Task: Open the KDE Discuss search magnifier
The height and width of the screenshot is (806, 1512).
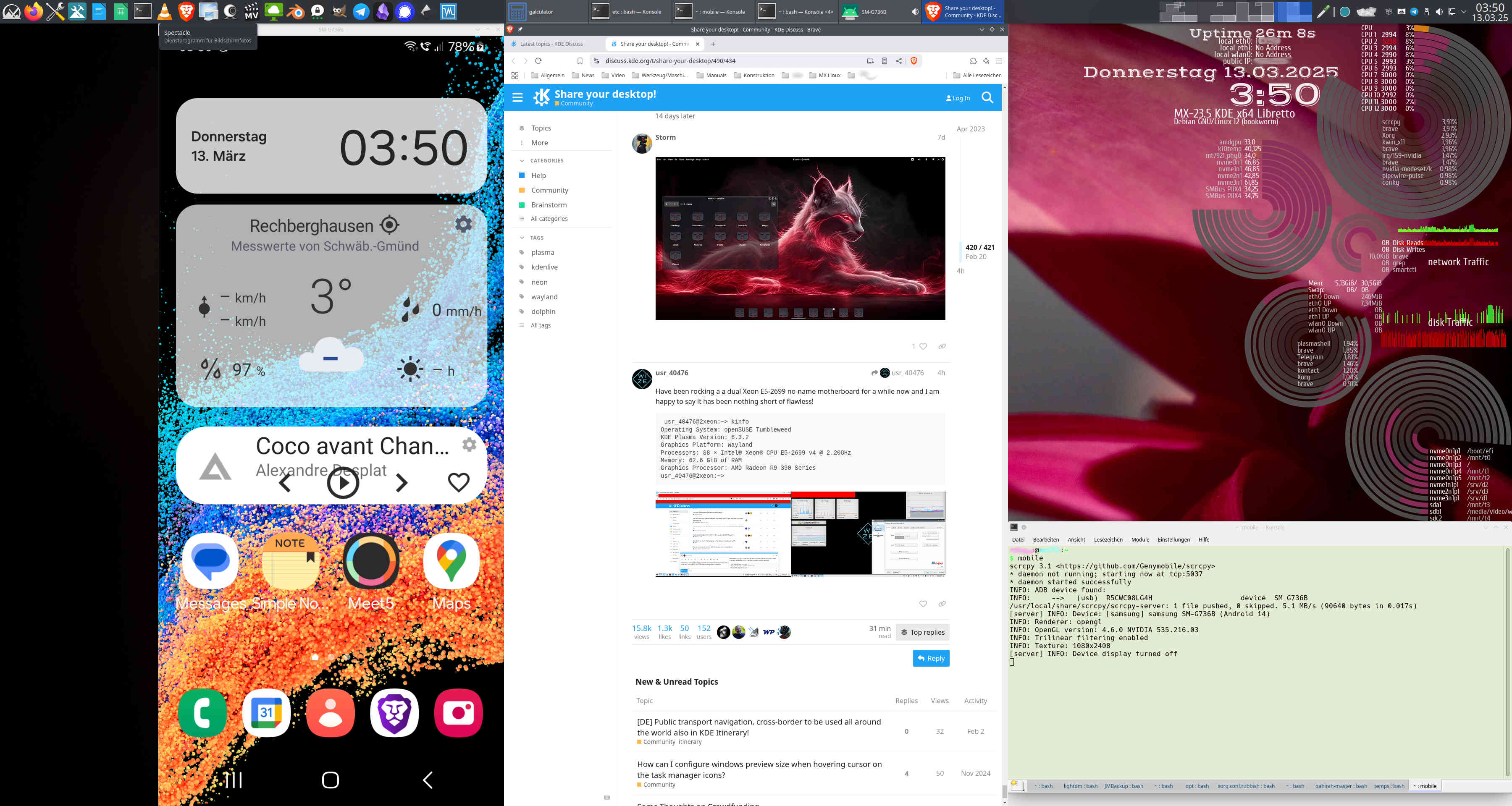Action: click(x=987, y=97)
